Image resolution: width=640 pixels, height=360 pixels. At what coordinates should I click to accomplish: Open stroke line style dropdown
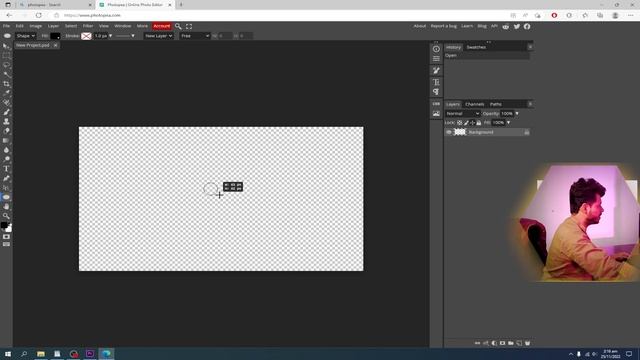(x=125, y=36)
